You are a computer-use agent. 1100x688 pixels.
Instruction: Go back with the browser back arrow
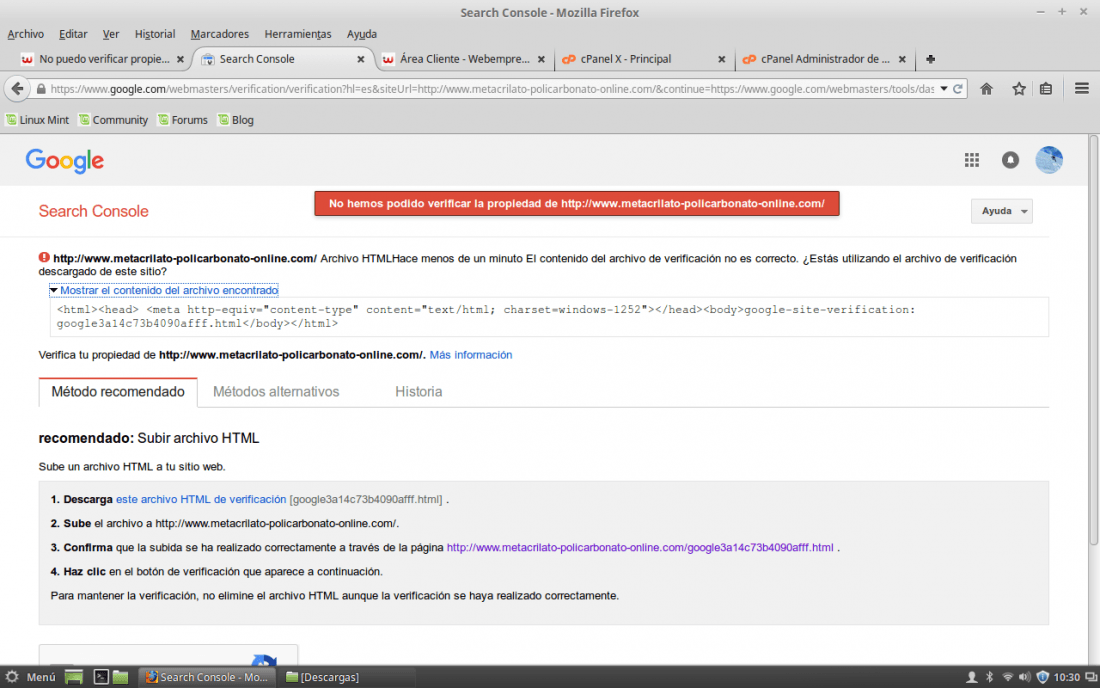coord(17,89)
